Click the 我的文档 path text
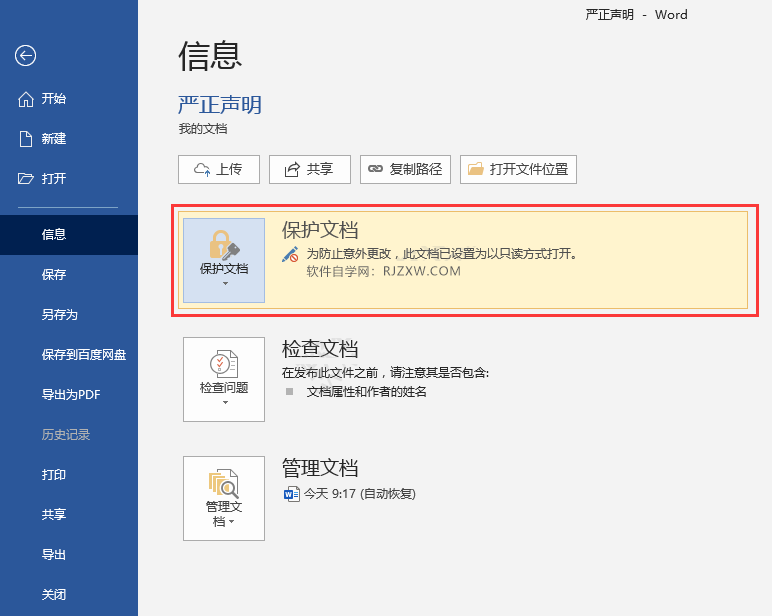This screenshot has height=616, width=772. click(203, 129)
